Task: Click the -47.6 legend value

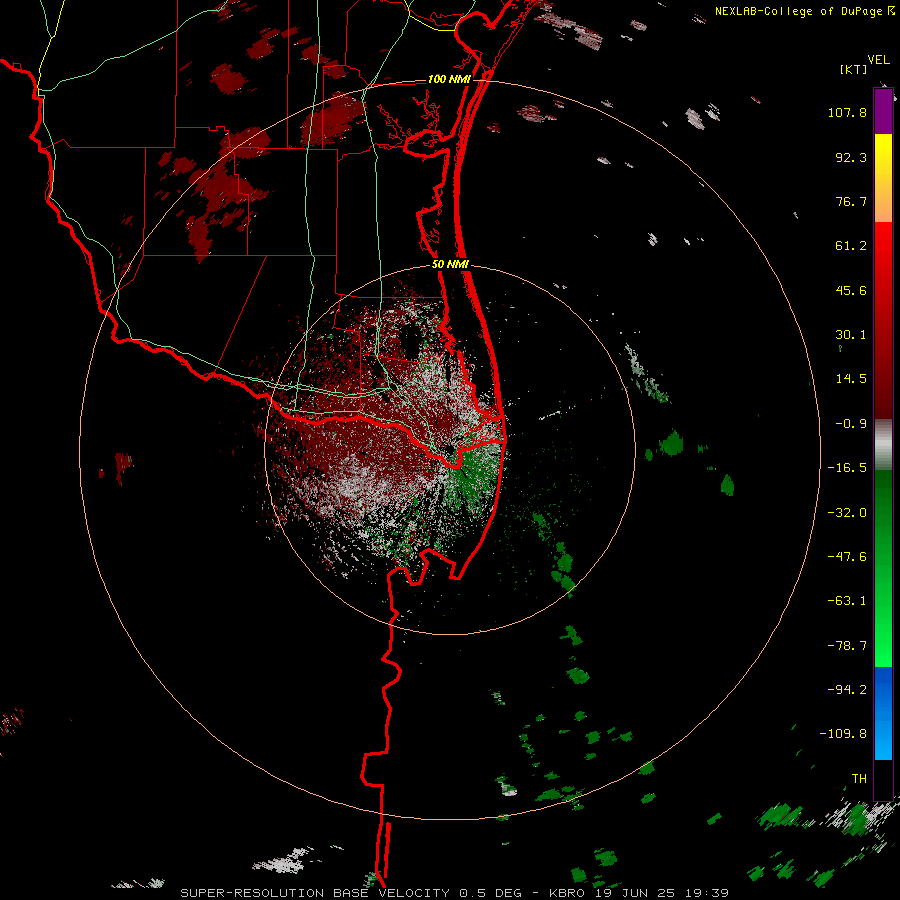Action: point(847,557)
